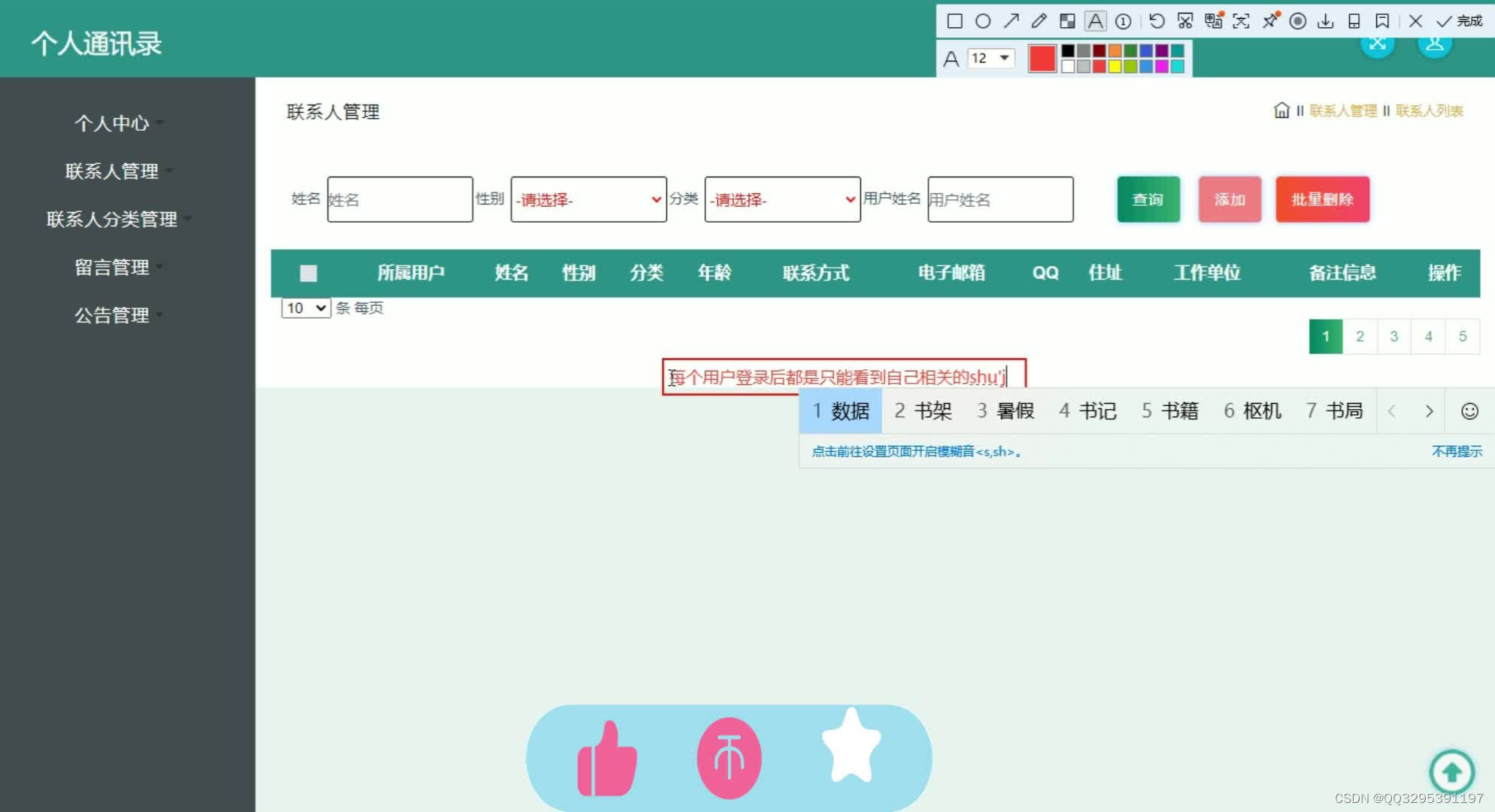Start screen recording with record icon

tap(1298, 21)
